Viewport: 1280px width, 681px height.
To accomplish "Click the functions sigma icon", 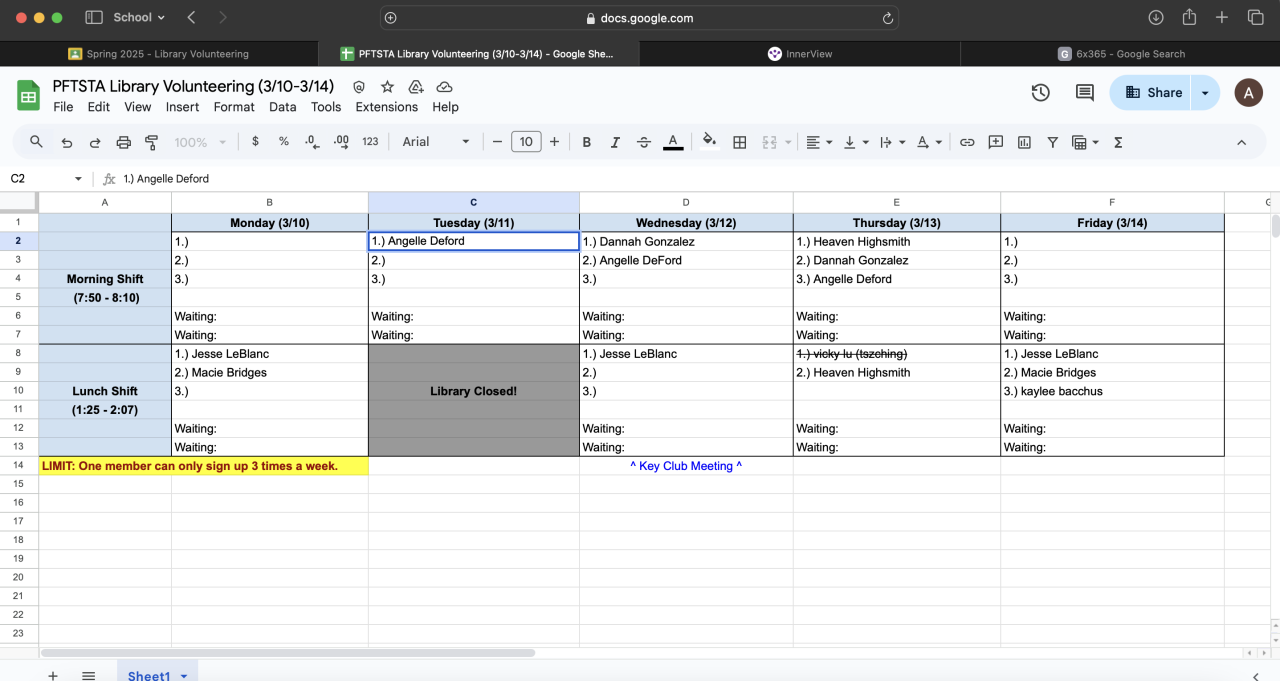I will (1118, 142).
